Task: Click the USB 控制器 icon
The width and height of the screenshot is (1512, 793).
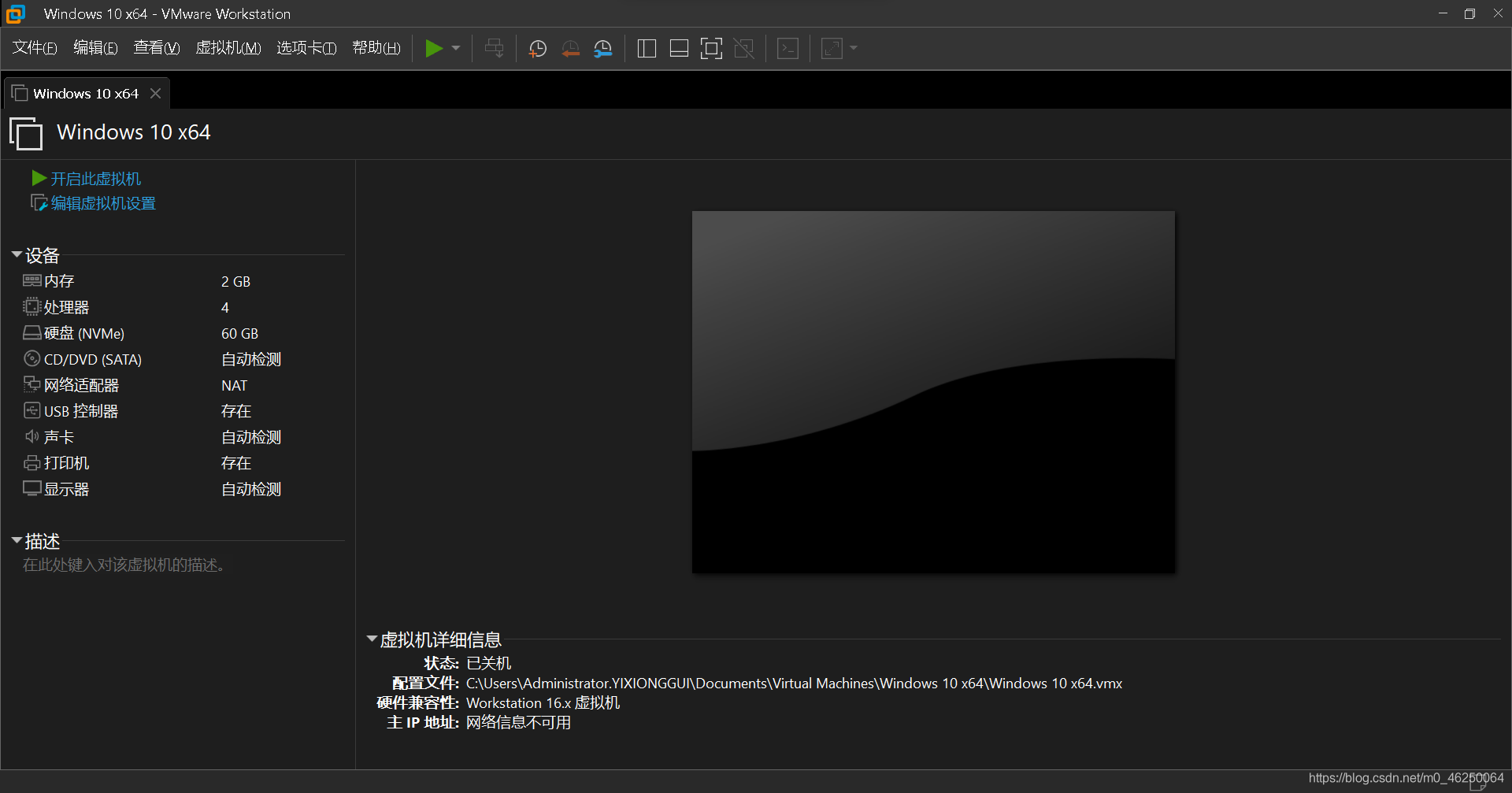Action: pyautogui.click(x=31, y=411)
